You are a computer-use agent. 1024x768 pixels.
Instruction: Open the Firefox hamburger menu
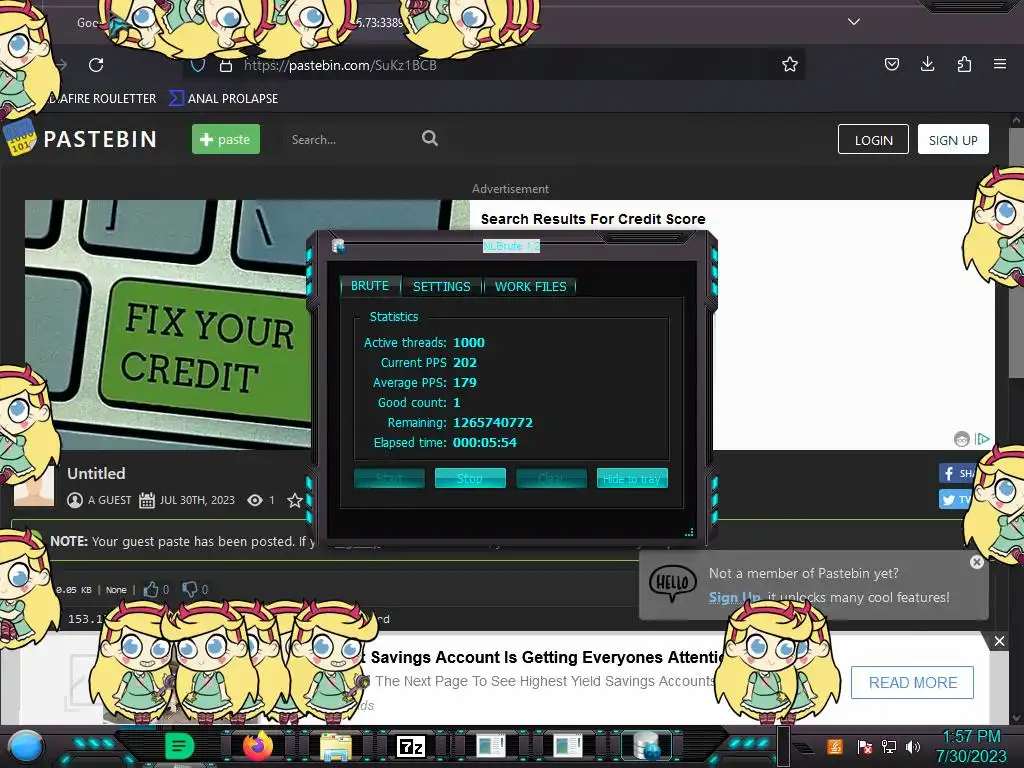1000,64
